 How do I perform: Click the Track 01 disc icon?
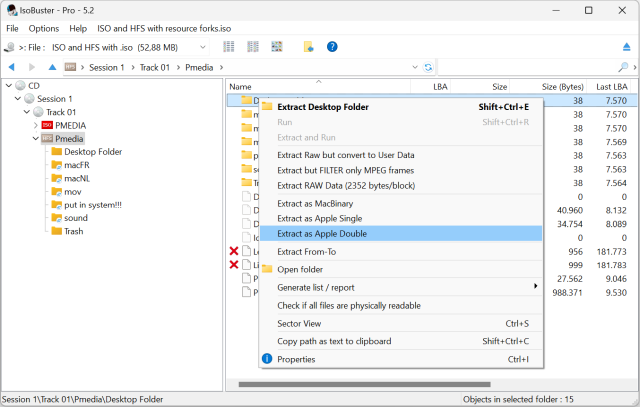(x=38, y=112)
